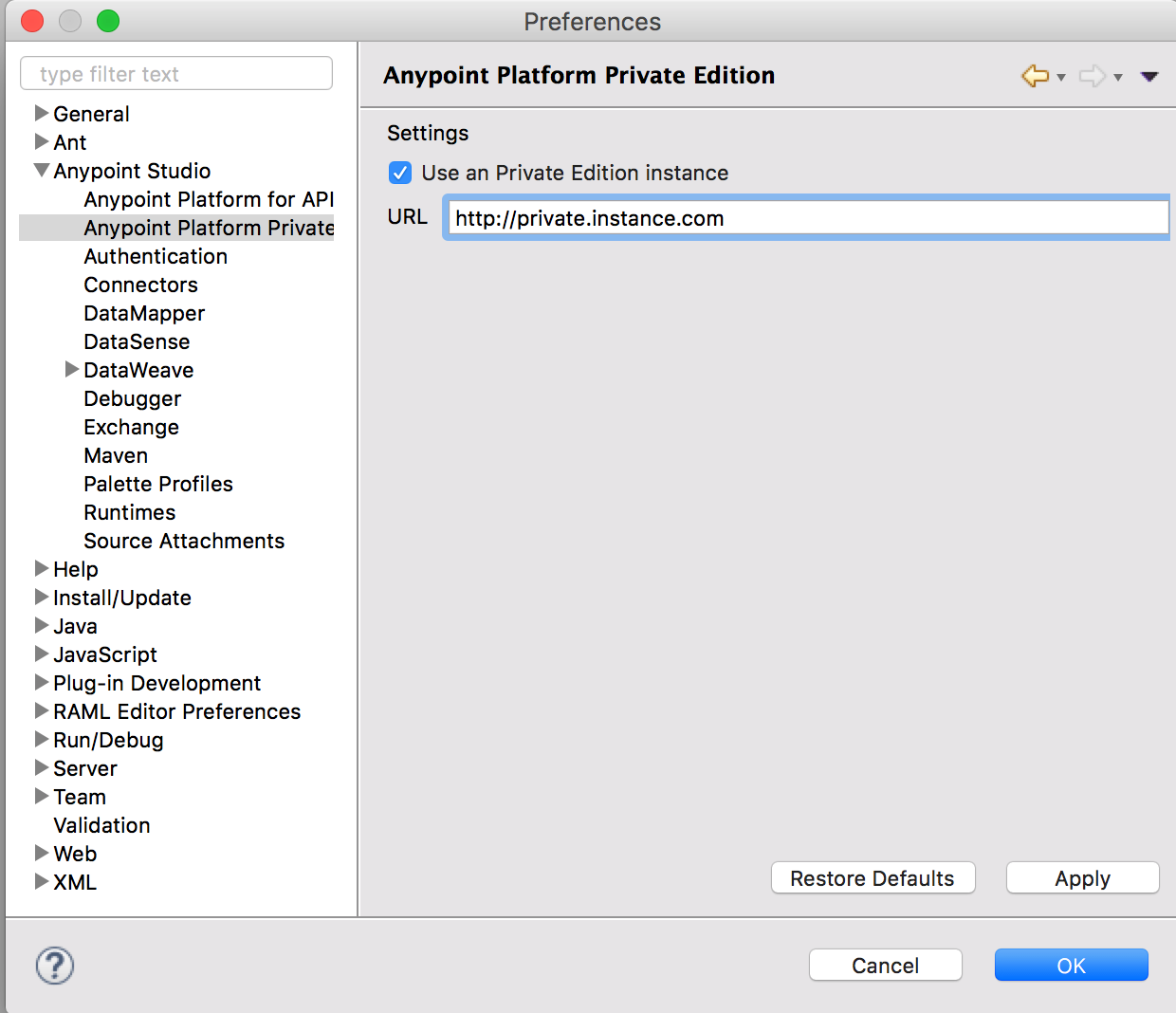Click the back navigation arrow in preferences header
Screen dimensions: 1176x1013
1036,76
